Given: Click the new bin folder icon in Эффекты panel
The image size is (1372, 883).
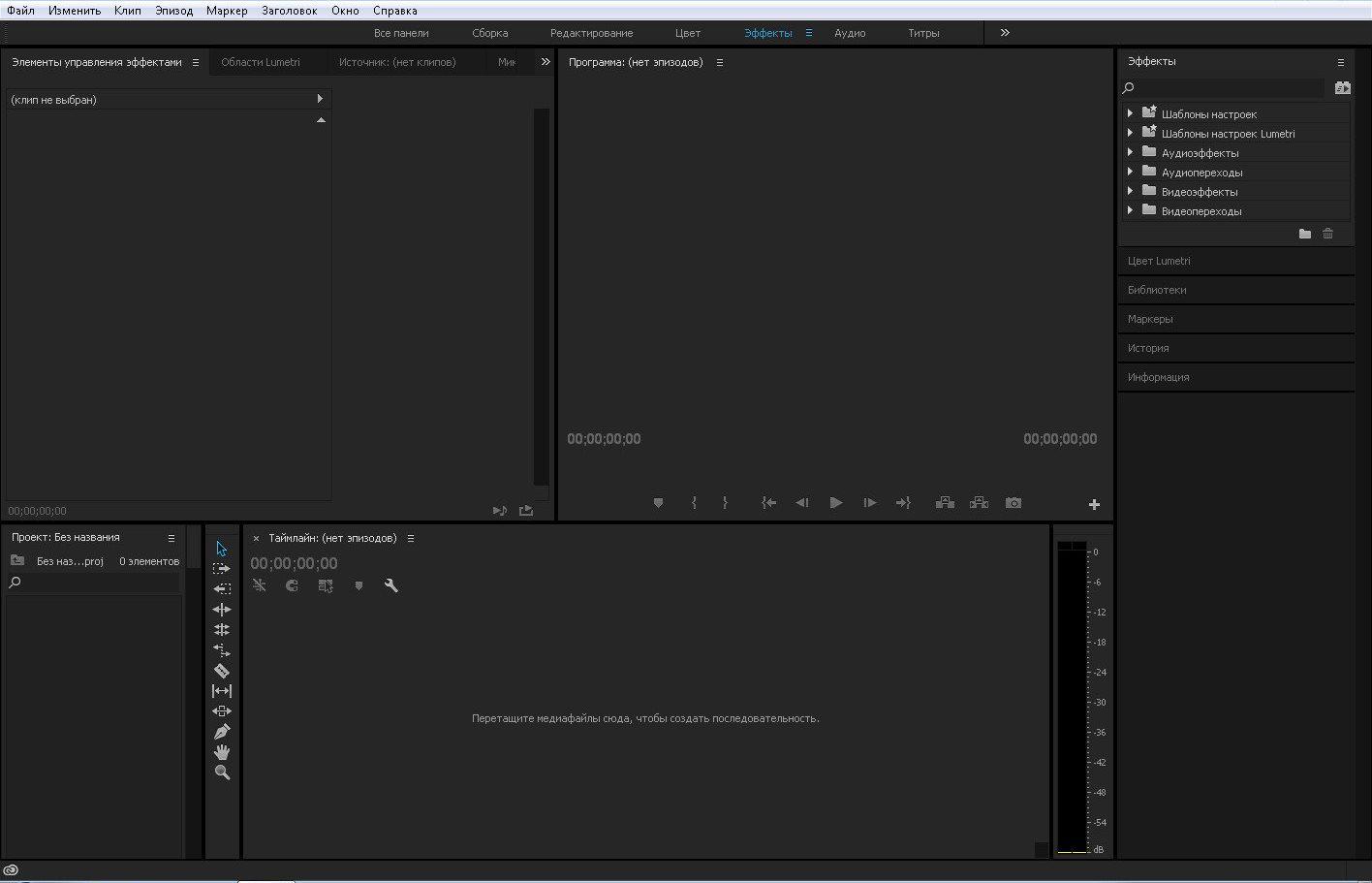Looking at the screenshot, I should pyautogui.click(x=1304, y=234).
